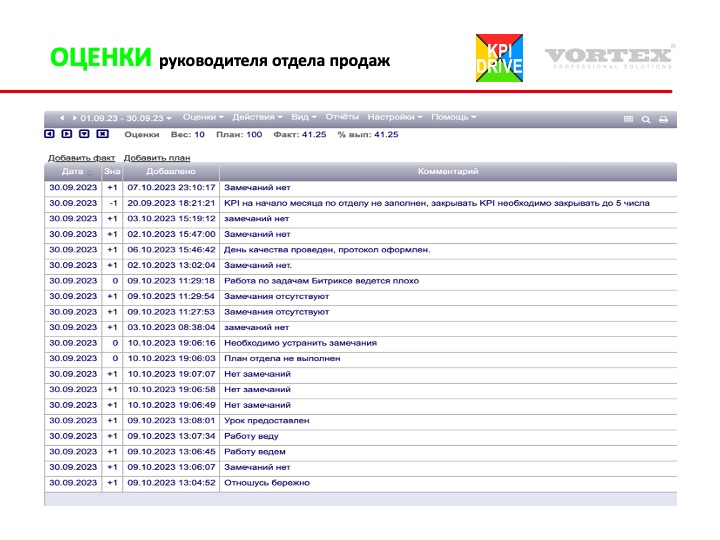
Task: Select row added 07.10.2023 23:10:17
Action: pos(360,187)
